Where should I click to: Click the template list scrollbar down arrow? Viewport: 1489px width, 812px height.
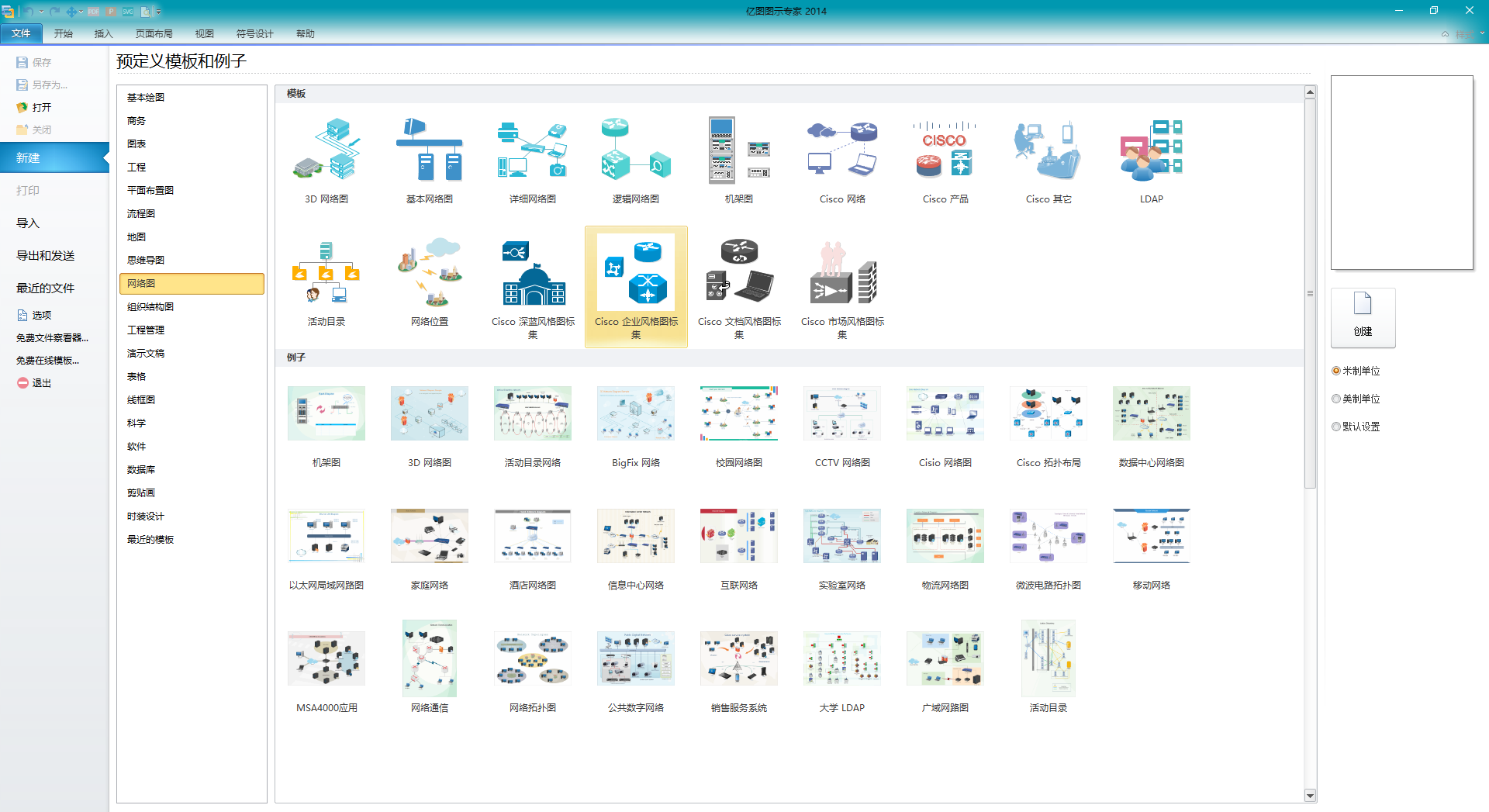pos(1310,796)
